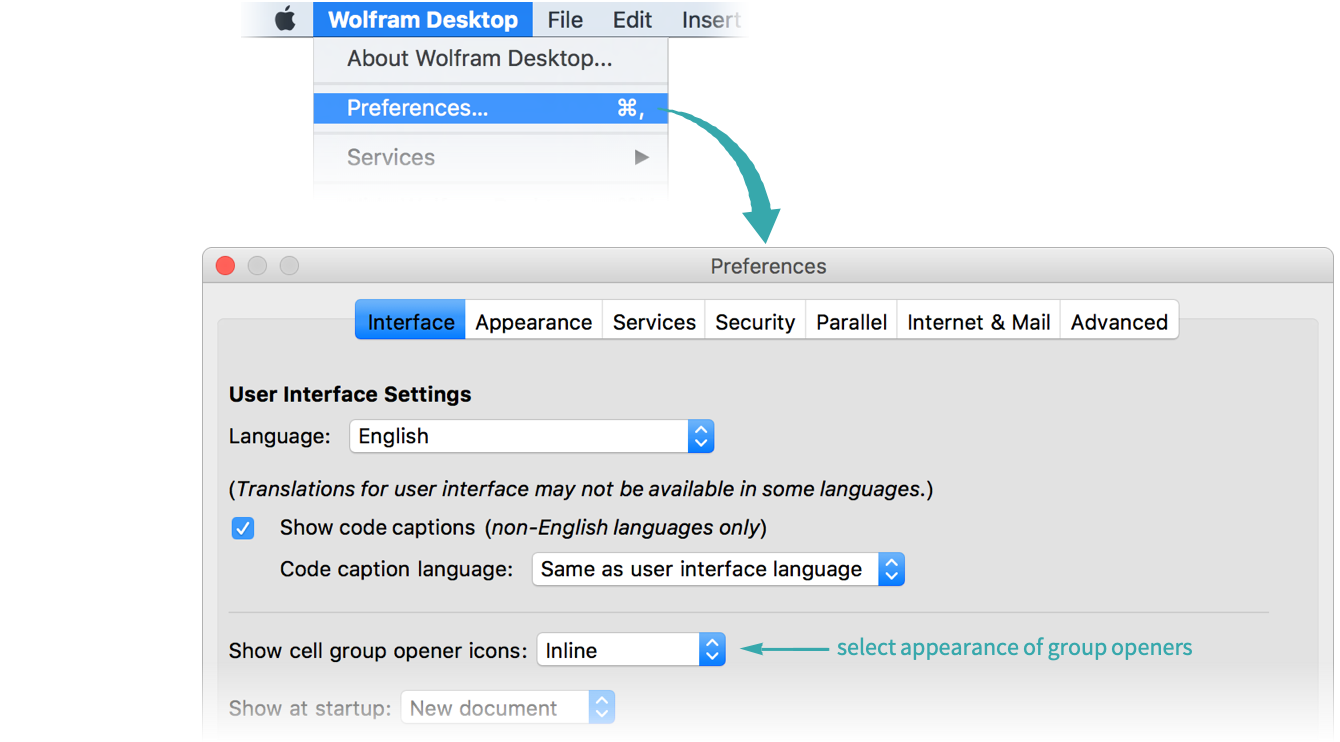Change cell group opener icons dropdown
Viewport: 1340px width, 742px height.
tap(630, 650)
